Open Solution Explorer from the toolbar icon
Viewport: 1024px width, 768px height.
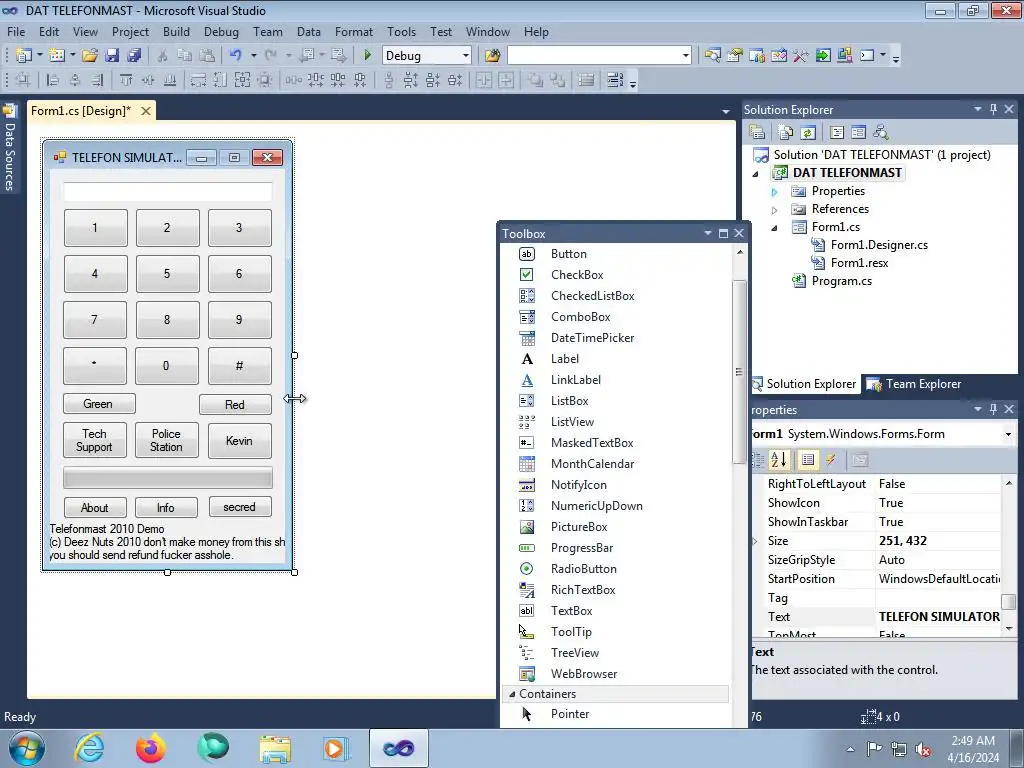pyautogui.click(x=712, y=56)
